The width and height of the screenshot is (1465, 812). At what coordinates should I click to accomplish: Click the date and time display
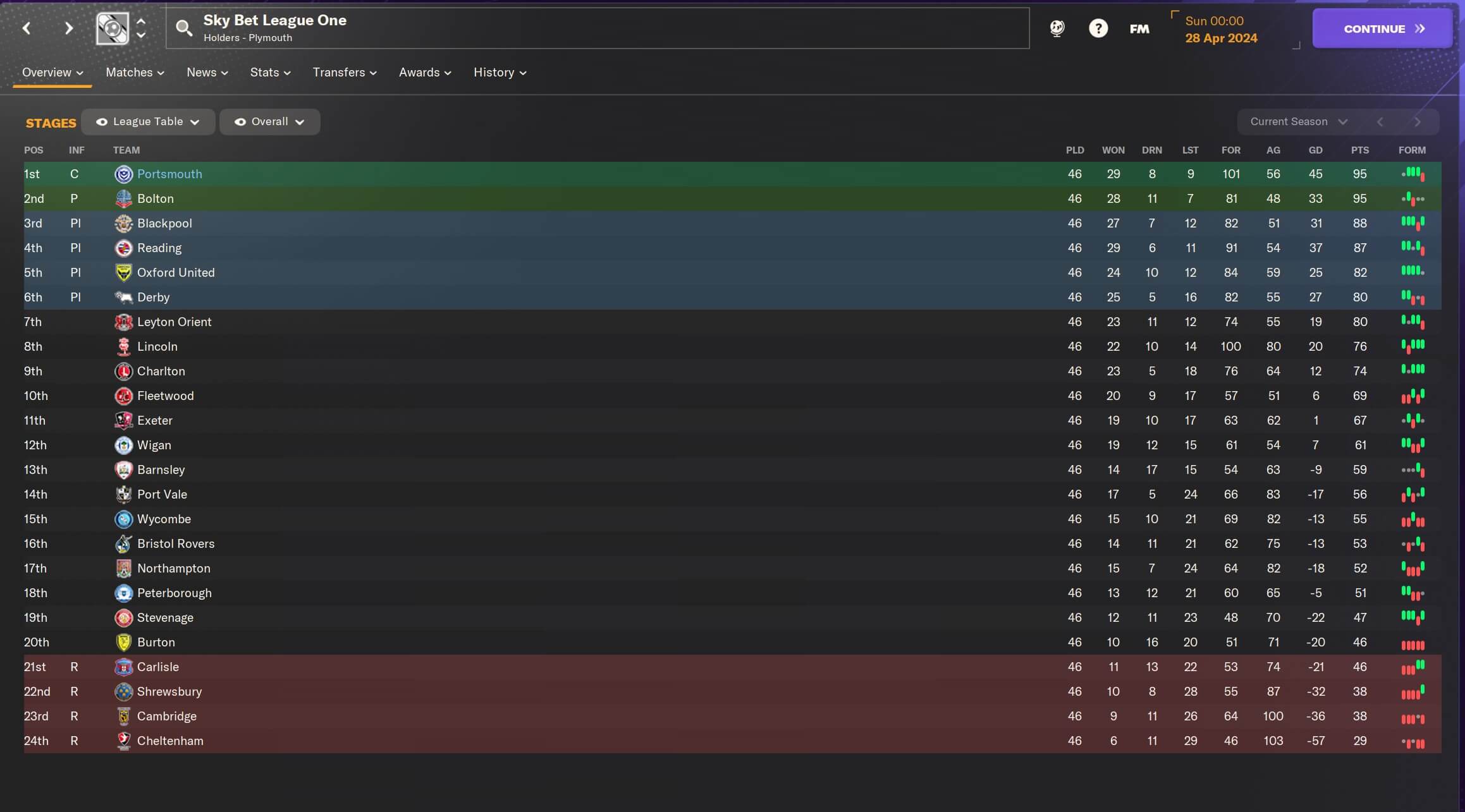(1221, 29)
